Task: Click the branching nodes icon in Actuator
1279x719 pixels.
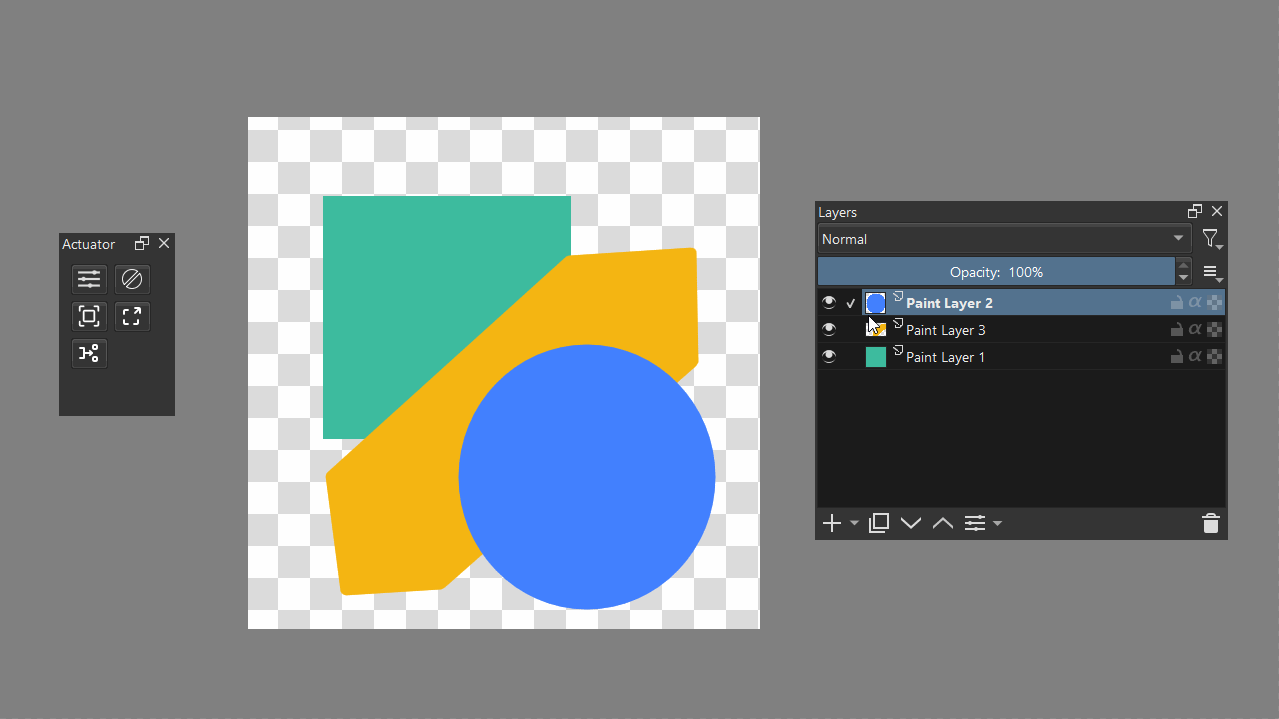Action: [89, 353]
